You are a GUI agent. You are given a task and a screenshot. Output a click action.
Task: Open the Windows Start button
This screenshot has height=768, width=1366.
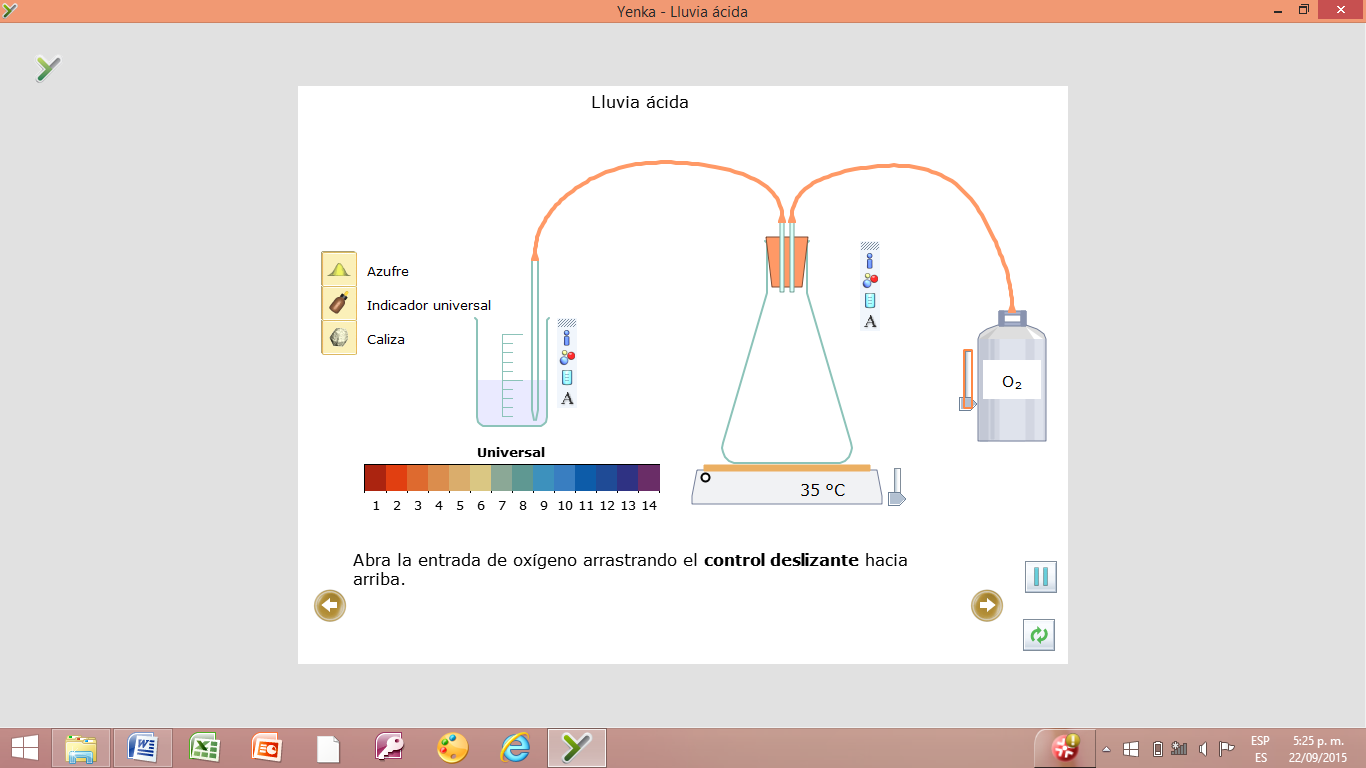click(x=24, y=747)
